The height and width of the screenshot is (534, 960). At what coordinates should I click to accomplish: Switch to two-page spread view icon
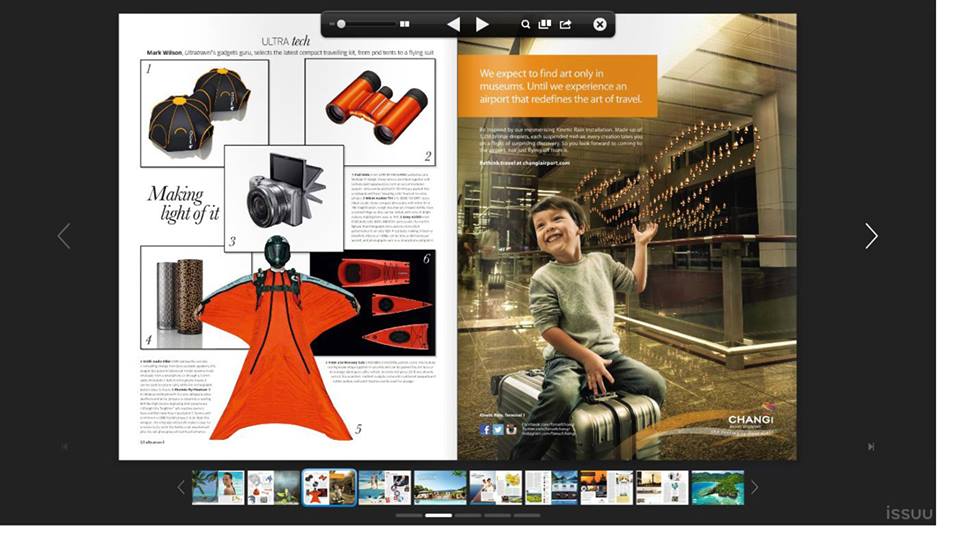click(405, 24)
